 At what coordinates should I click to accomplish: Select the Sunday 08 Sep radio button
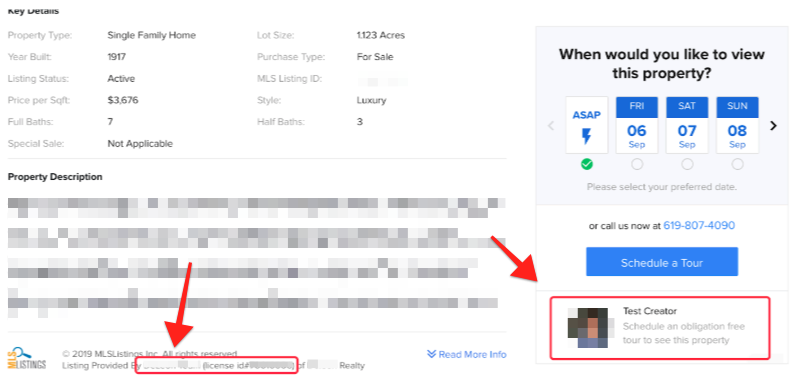[738, 164]
